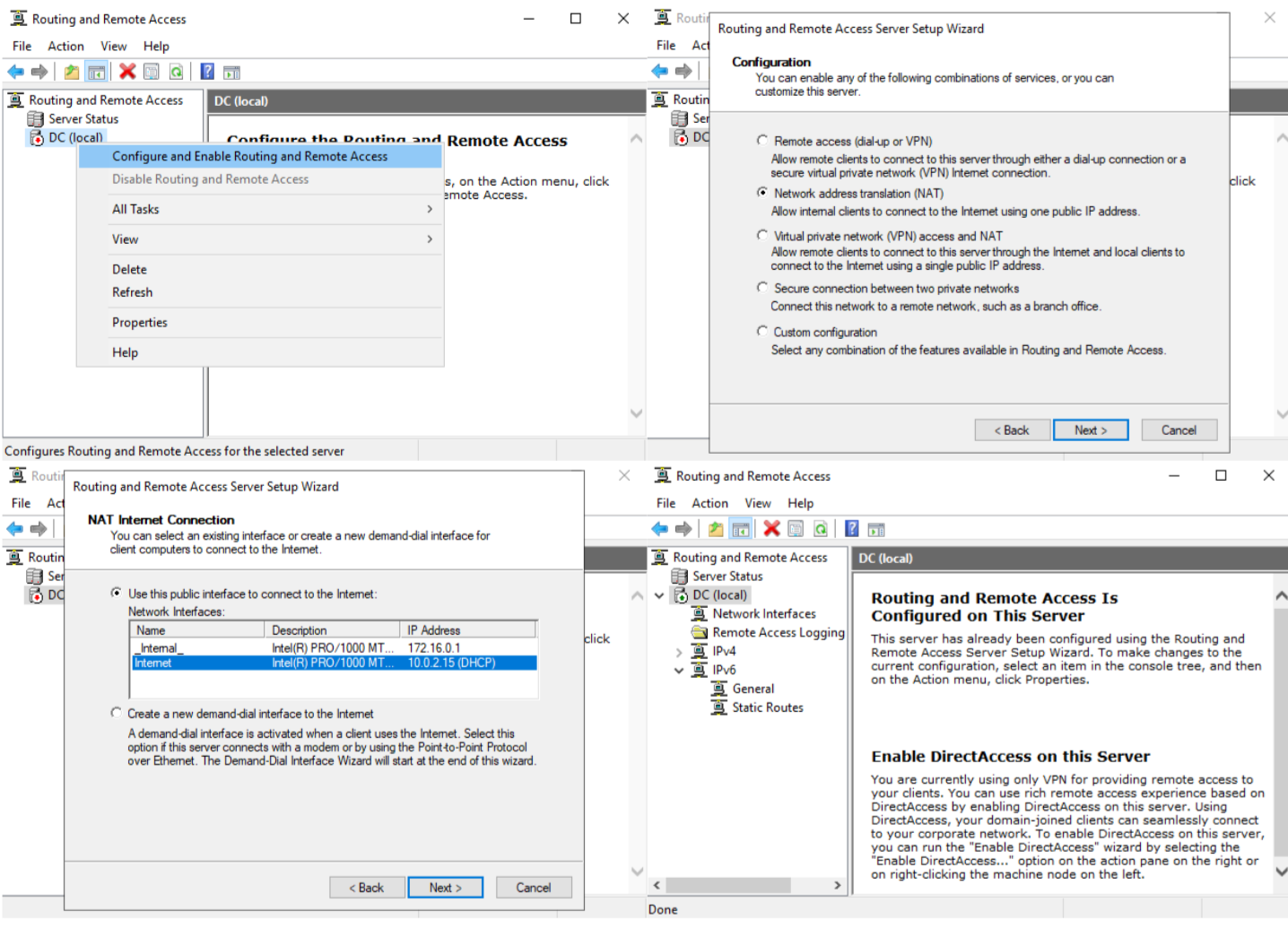Click the IPv4 node icon
Image resolution: width=1288 pixels, height=946 pixels.
coord(700,652)
